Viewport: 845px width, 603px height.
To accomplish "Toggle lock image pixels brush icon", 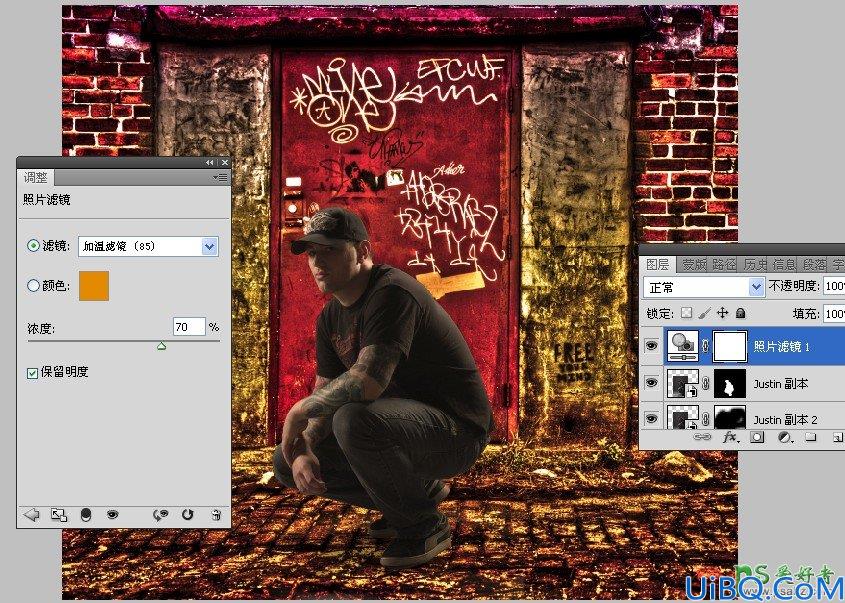I will coord(704,313).
